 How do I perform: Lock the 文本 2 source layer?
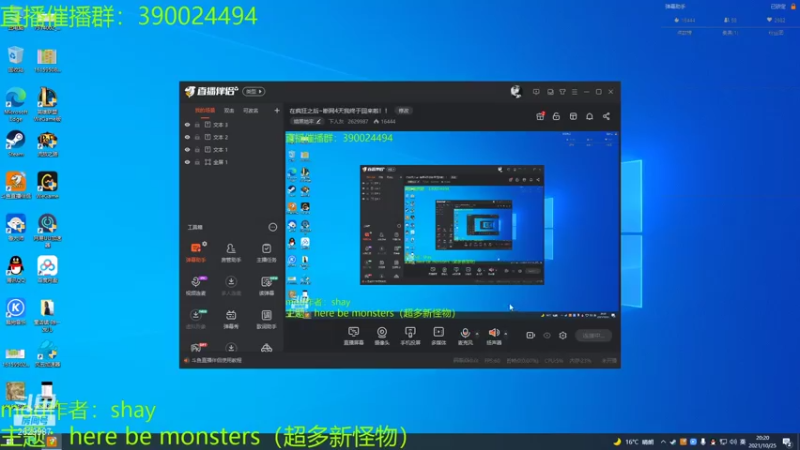197,137
